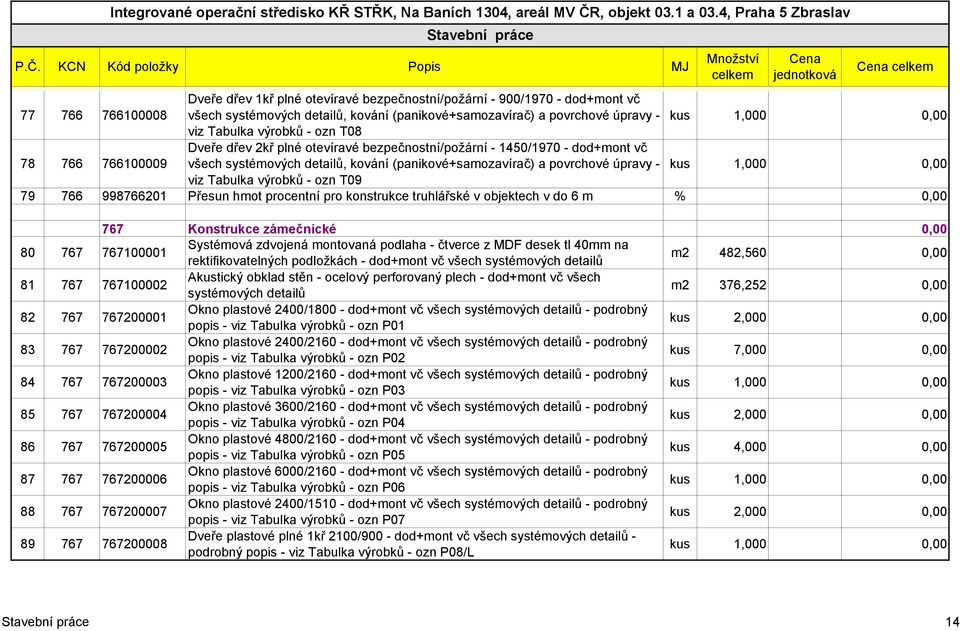This screenshot has width=960, height=631.
Task: Select description of door T09 1450/1970
Action: pyautogui.click(x=424, y=164)
